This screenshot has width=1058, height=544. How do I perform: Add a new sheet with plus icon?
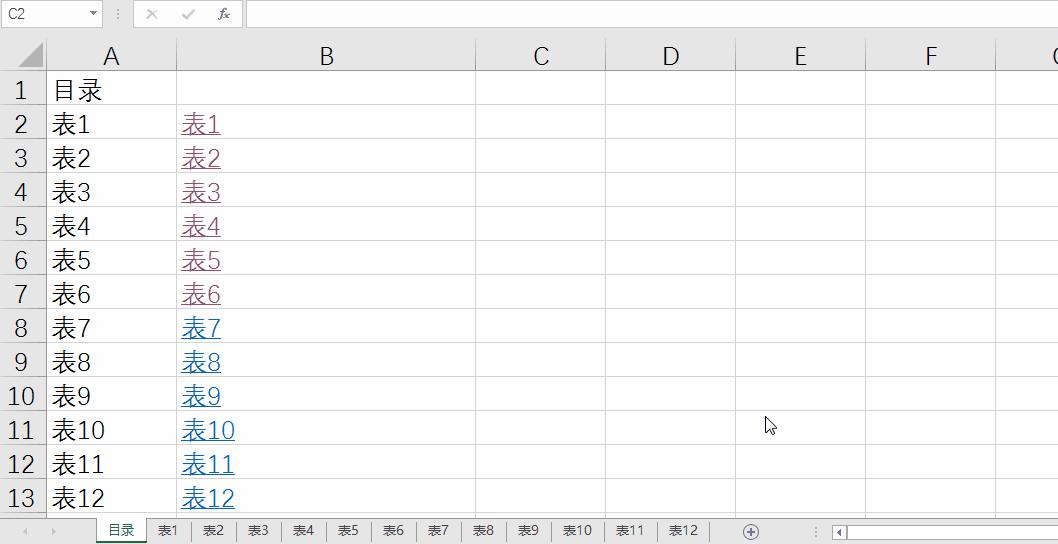pyautogui.click(x=751, y=531)
